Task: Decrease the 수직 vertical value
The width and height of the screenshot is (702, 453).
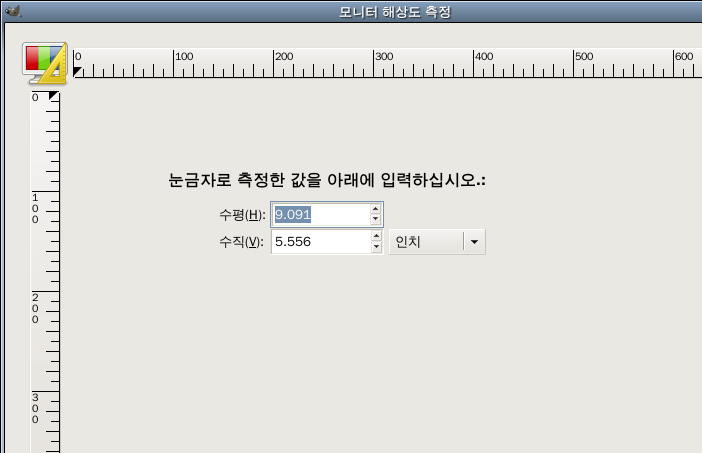Action: (376, 248)
